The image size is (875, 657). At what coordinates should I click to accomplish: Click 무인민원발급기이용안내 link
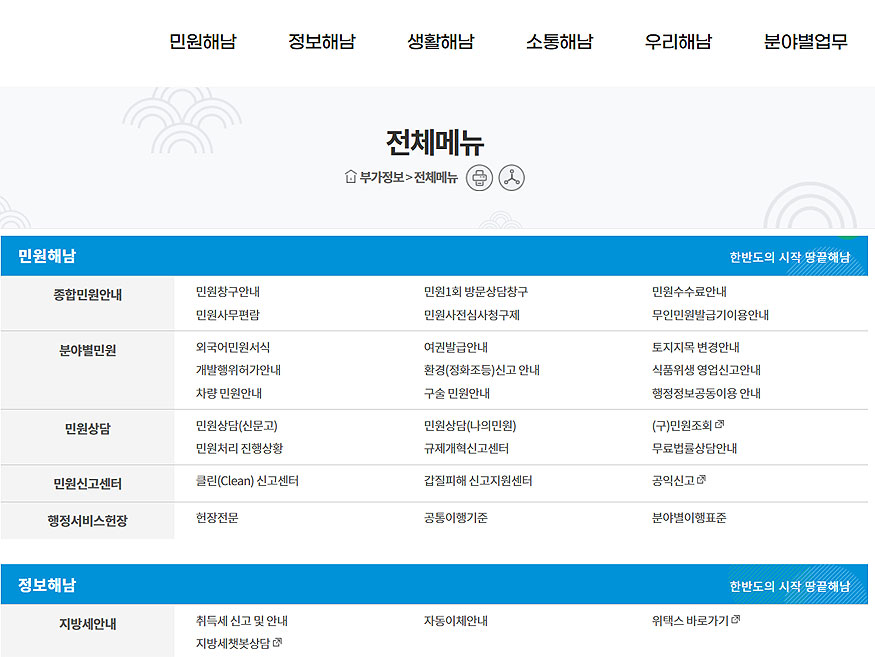pyautogui.click(x=710, y=315)
